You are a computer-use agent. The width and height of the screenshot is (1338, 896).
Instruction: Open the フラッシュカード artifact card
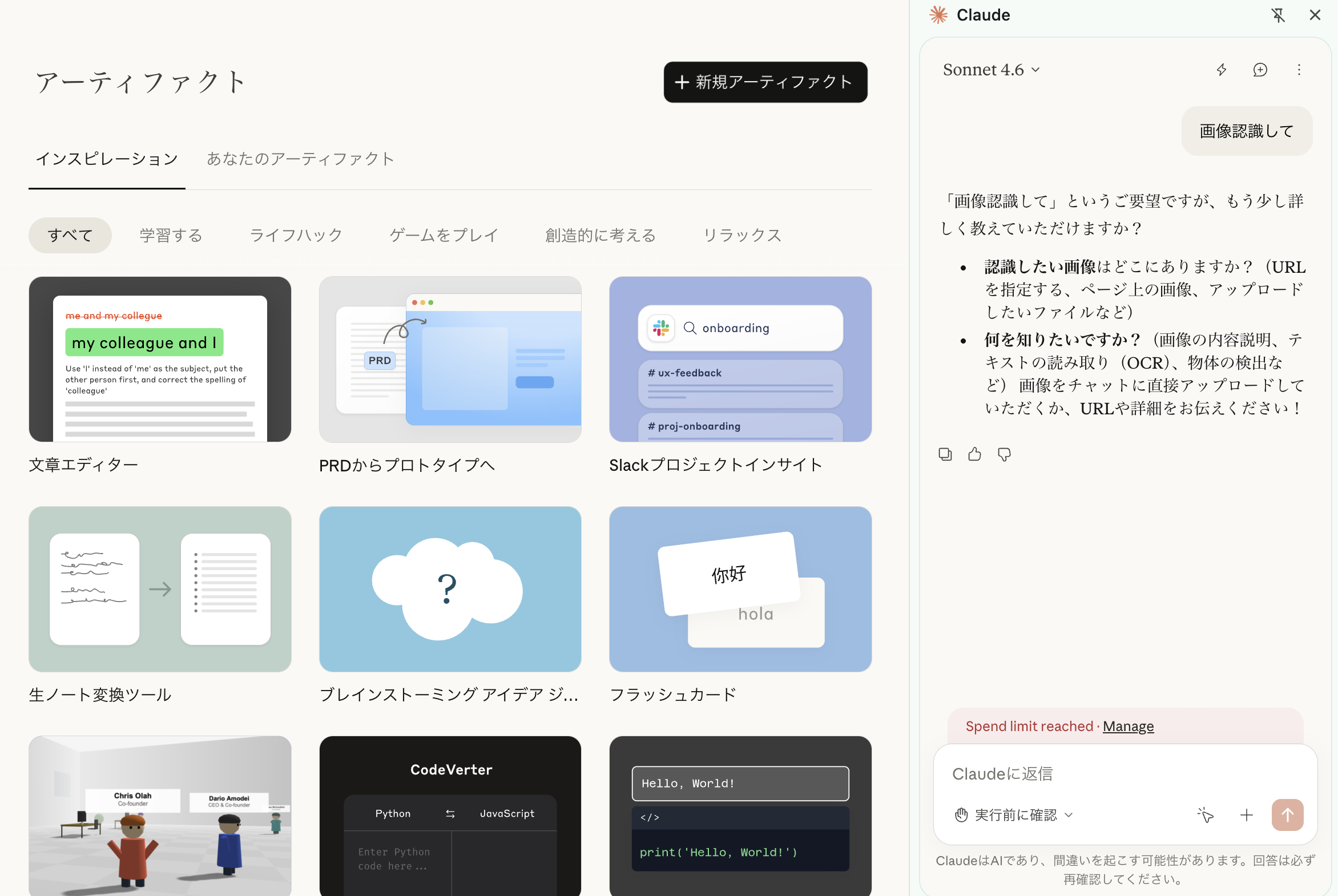pos(740,589)
